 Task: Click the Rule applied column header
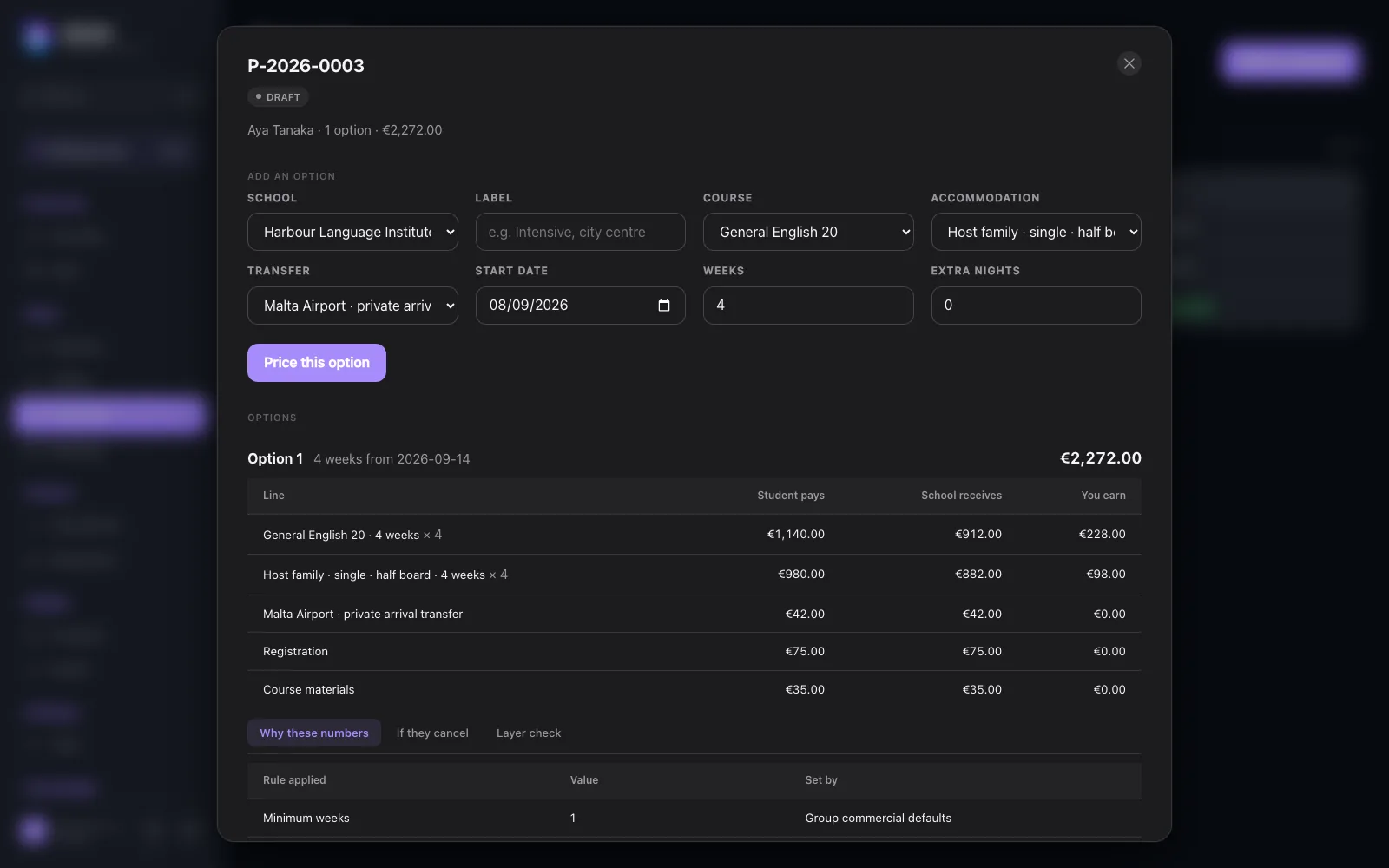(x=294, y=779)
